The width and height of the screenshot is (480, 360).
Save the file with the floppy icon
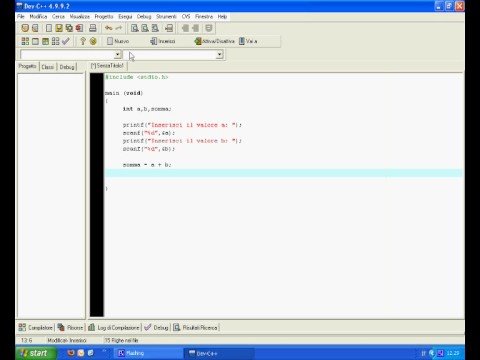(x=59, y=28)
